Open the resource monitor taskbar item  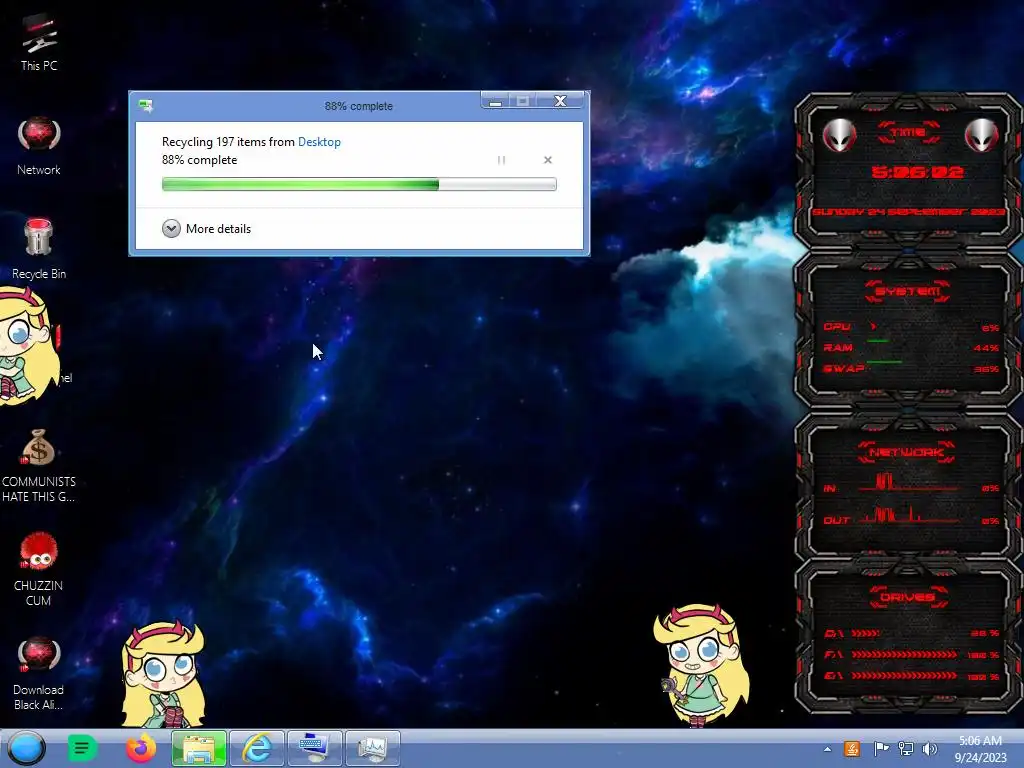coord(372,748)
